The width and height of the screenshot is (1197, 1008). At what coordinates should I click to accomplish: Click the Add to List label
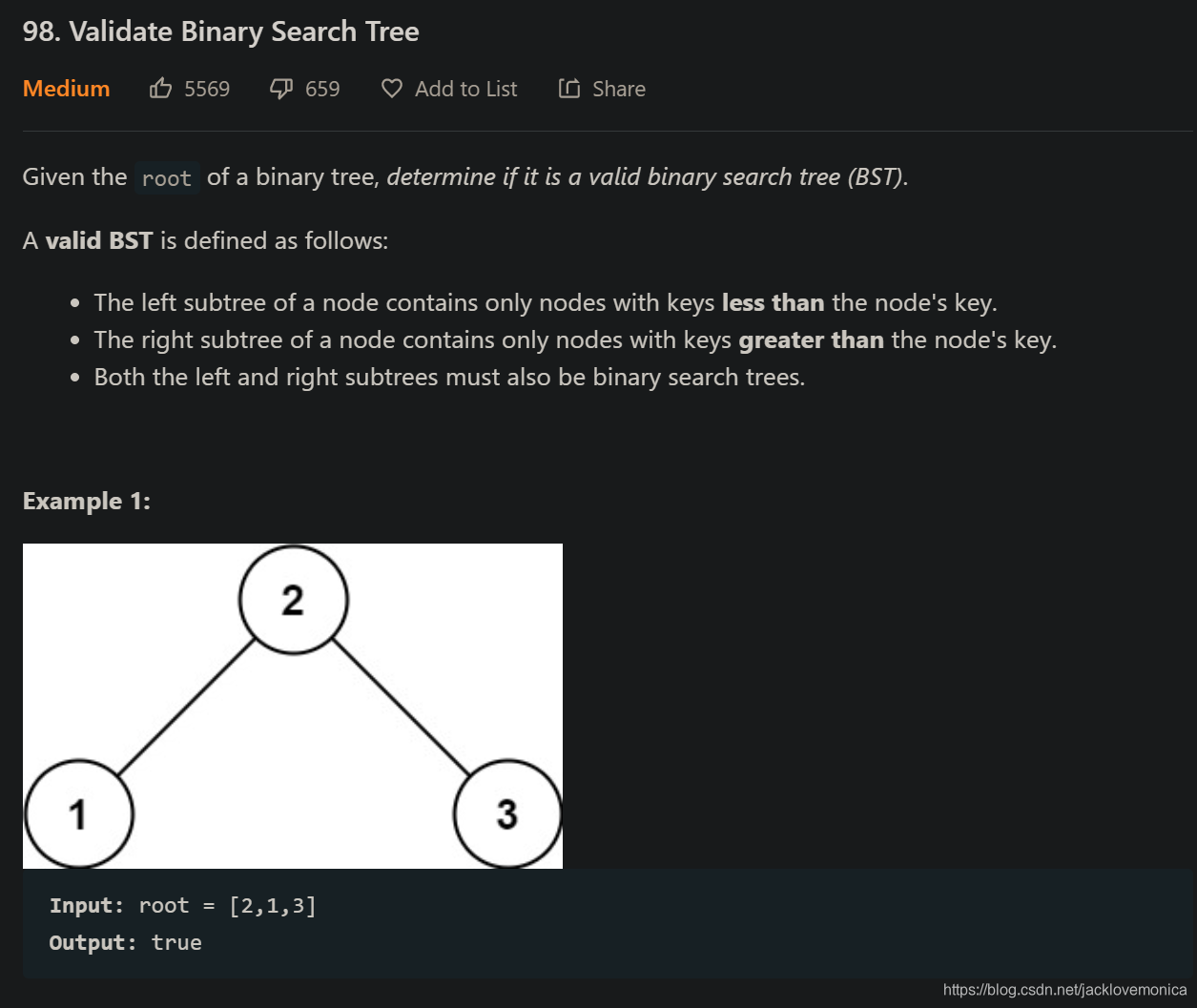coord(466,89)
